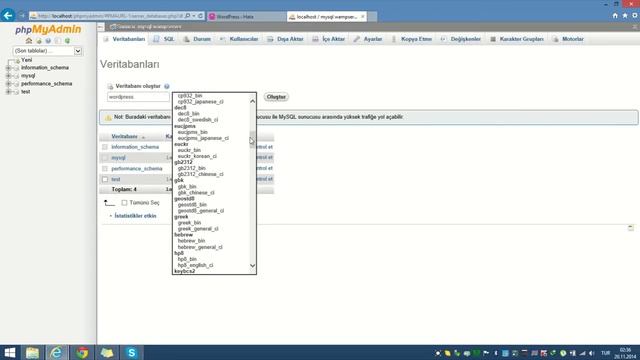Select mysql in navigation tree
This screenshot has height=360, width=640.
tap(28, 76)
